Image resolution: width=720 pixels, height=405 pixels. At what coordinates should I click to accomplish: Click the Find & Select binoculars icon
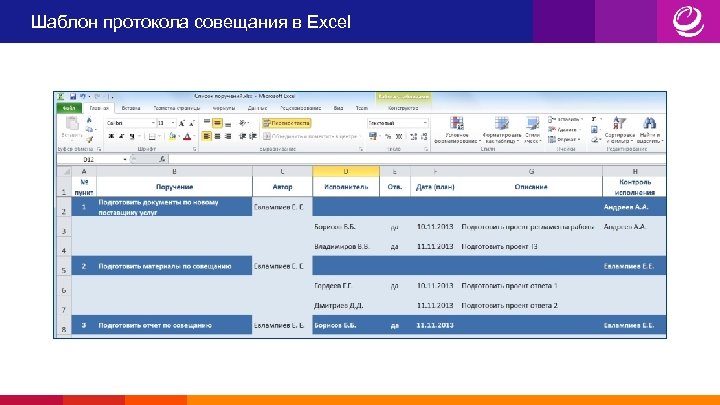point(649,123)
